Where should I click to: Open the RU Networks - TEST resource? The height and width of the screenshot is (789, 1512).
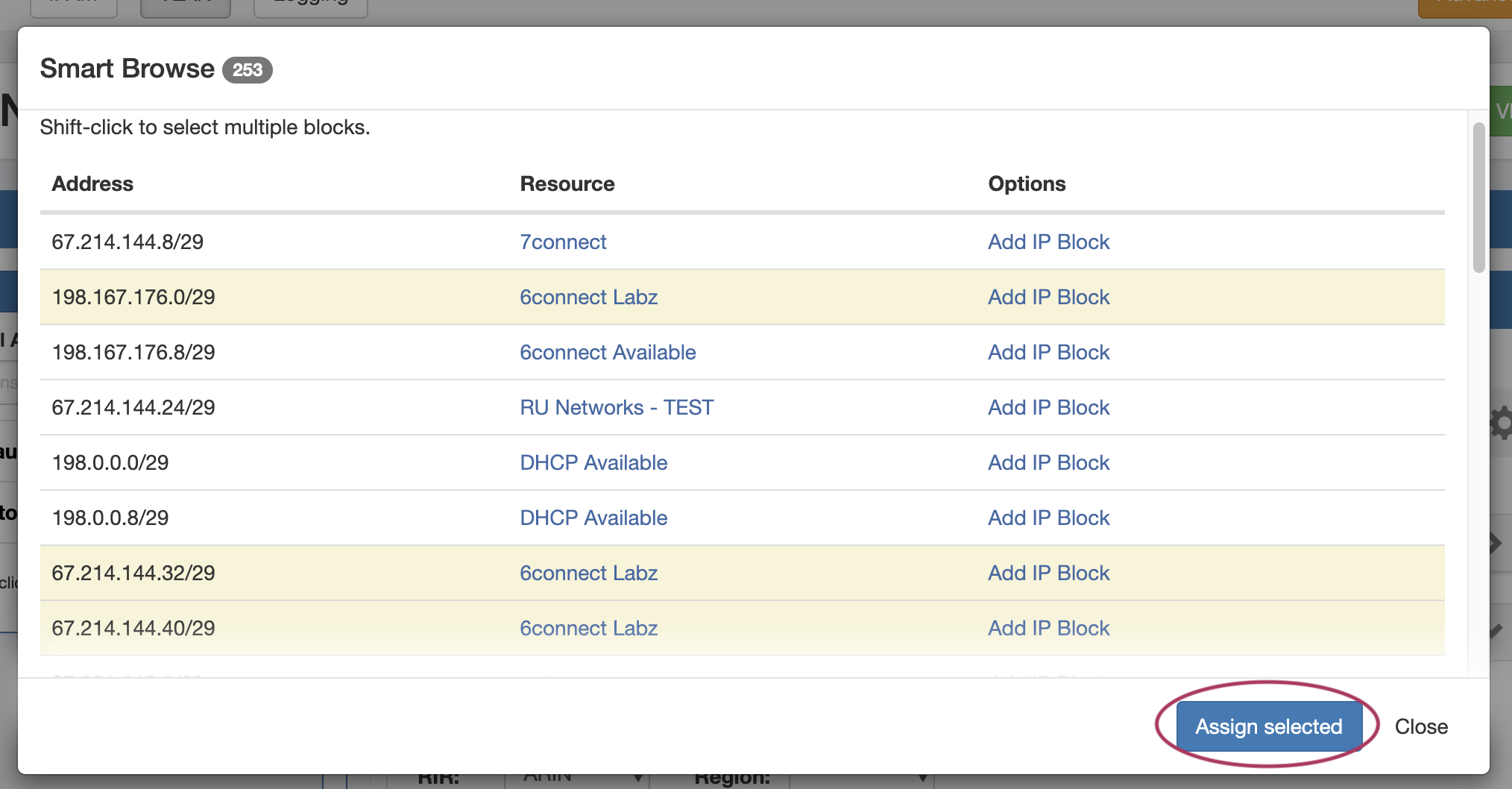pyautogui.click(x=616, y=407)
